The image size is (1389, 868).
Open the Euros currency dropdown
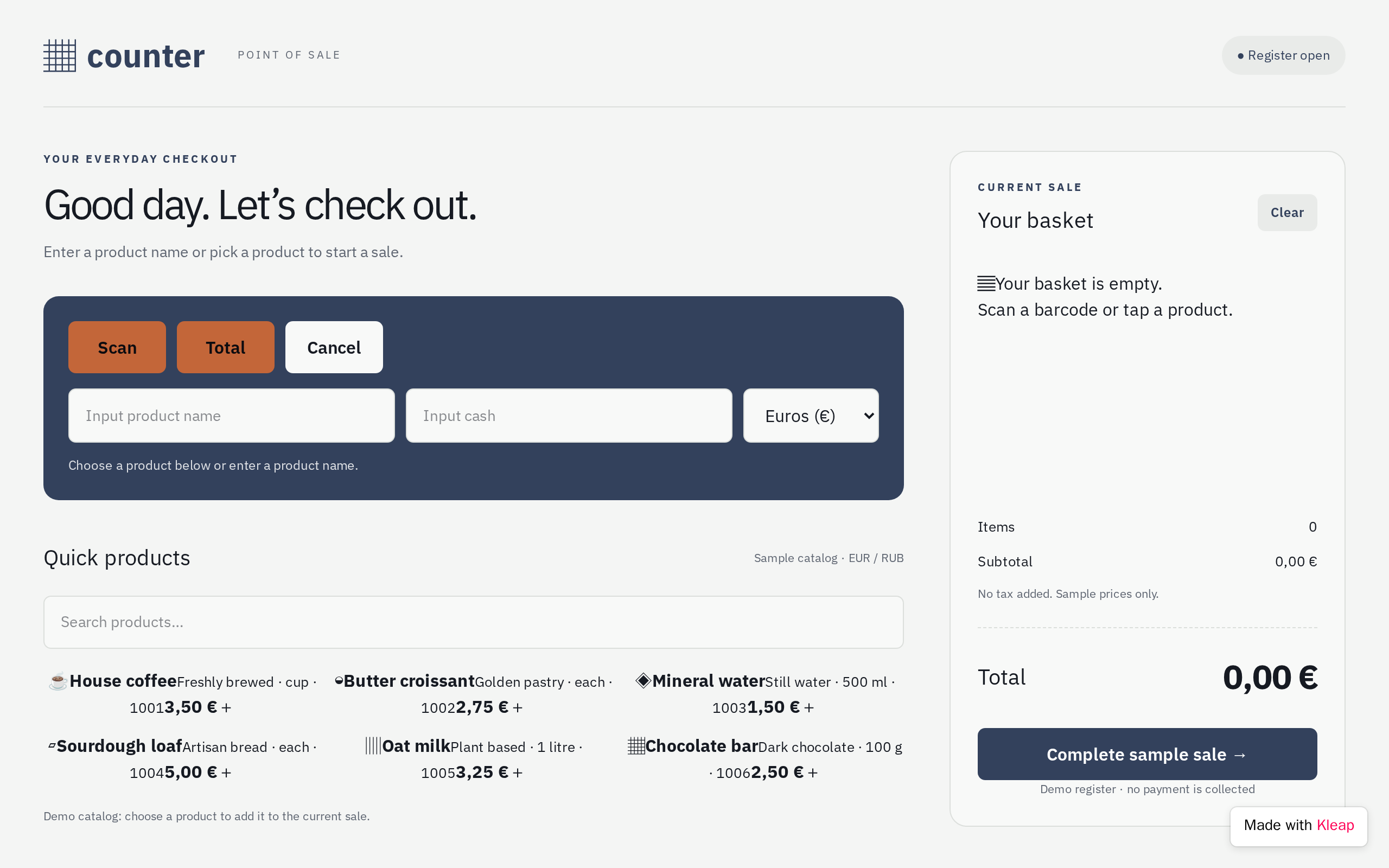pyautogui.click(x=811, y=416)
